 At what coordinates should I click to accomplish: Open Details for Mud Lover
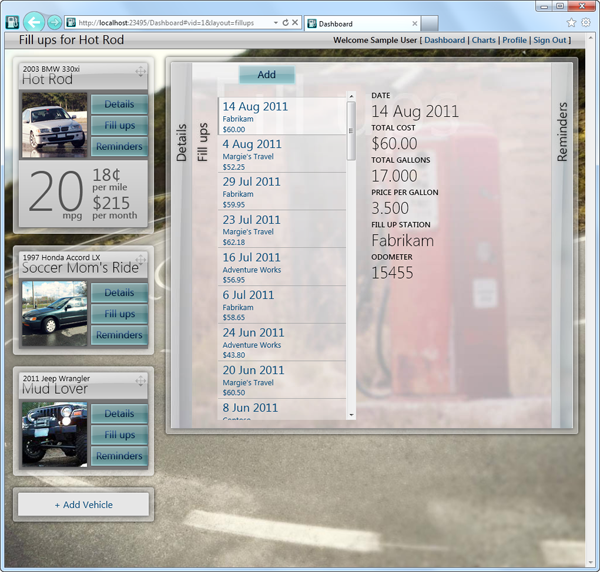point(119,414)
